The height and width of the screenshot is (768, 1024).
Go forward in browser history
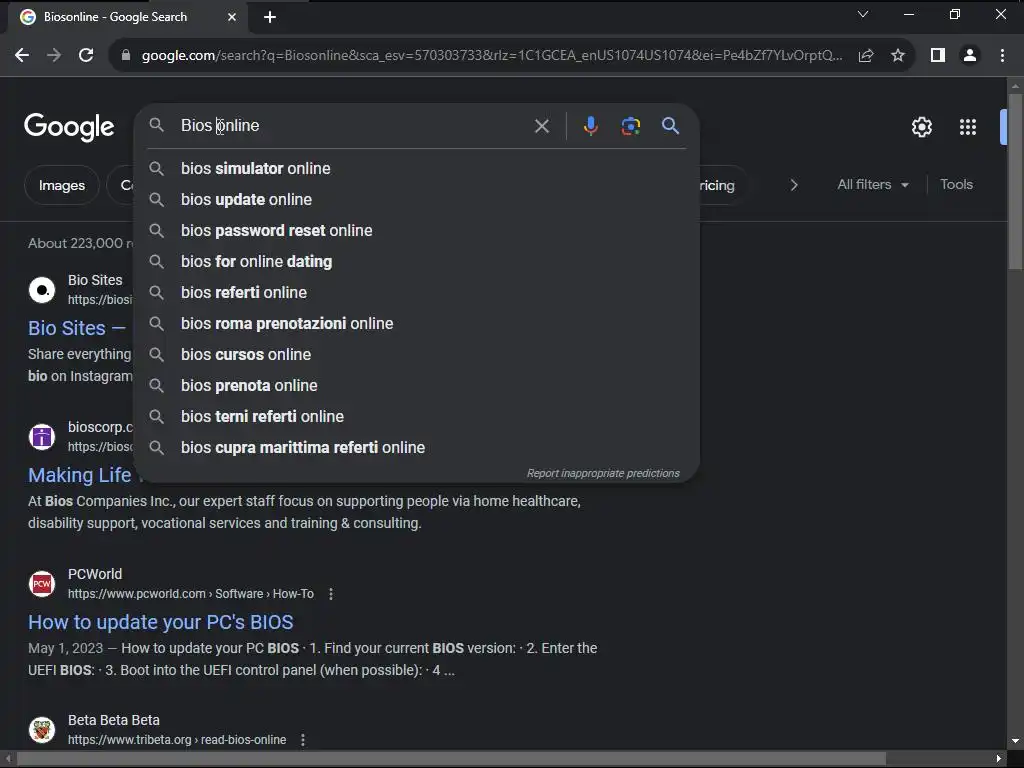click(54, 56)
